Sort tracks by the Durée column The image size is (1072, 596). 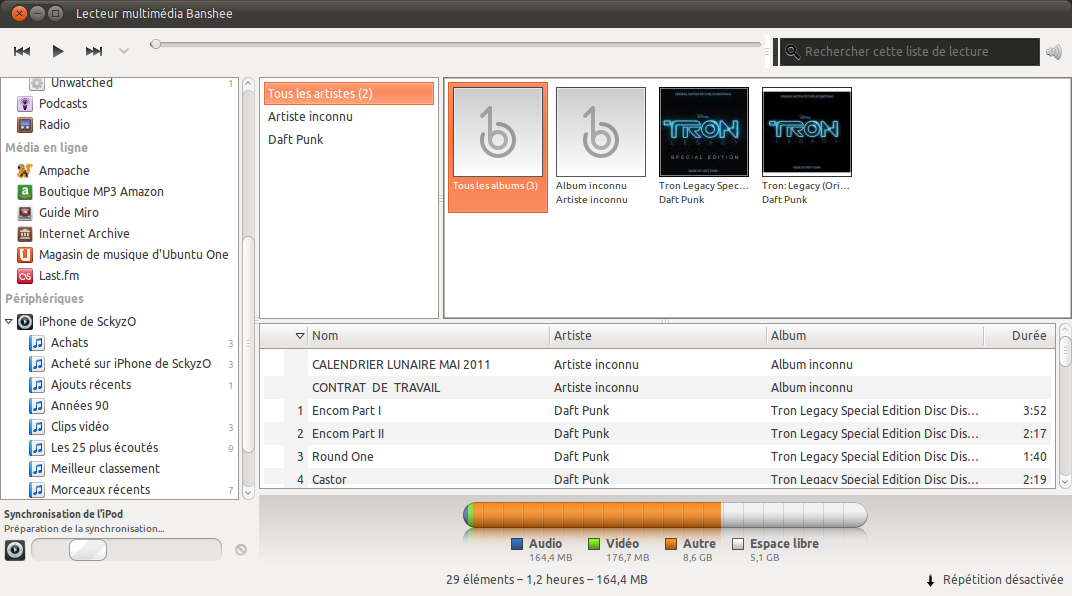(x=1027, y=336)
